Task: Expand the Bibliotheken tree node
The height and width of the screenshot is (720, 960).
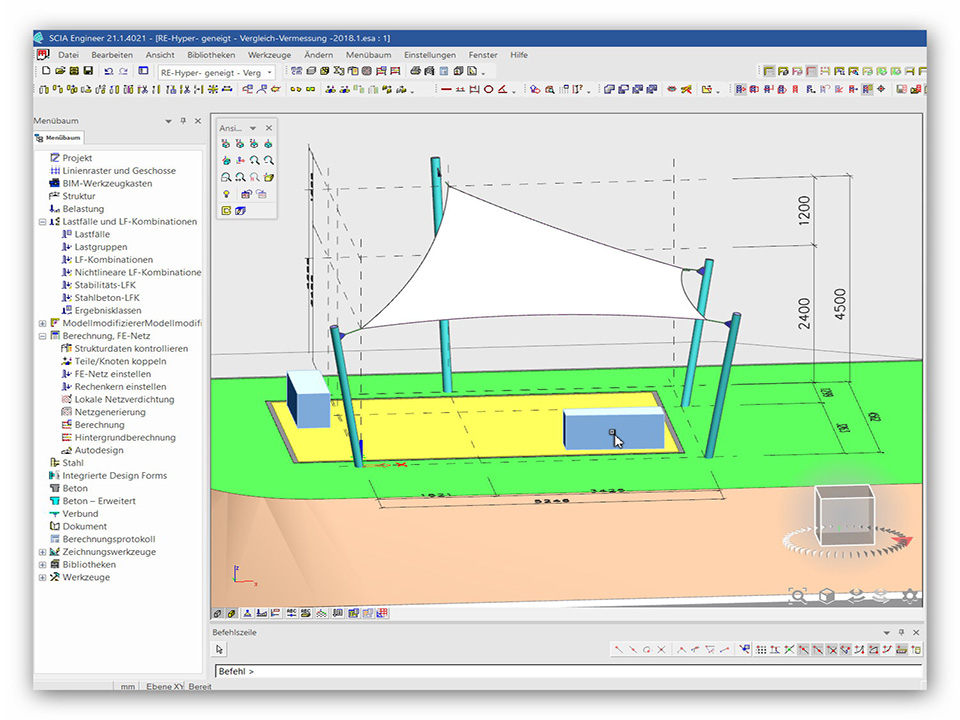Action: [42, 565]
